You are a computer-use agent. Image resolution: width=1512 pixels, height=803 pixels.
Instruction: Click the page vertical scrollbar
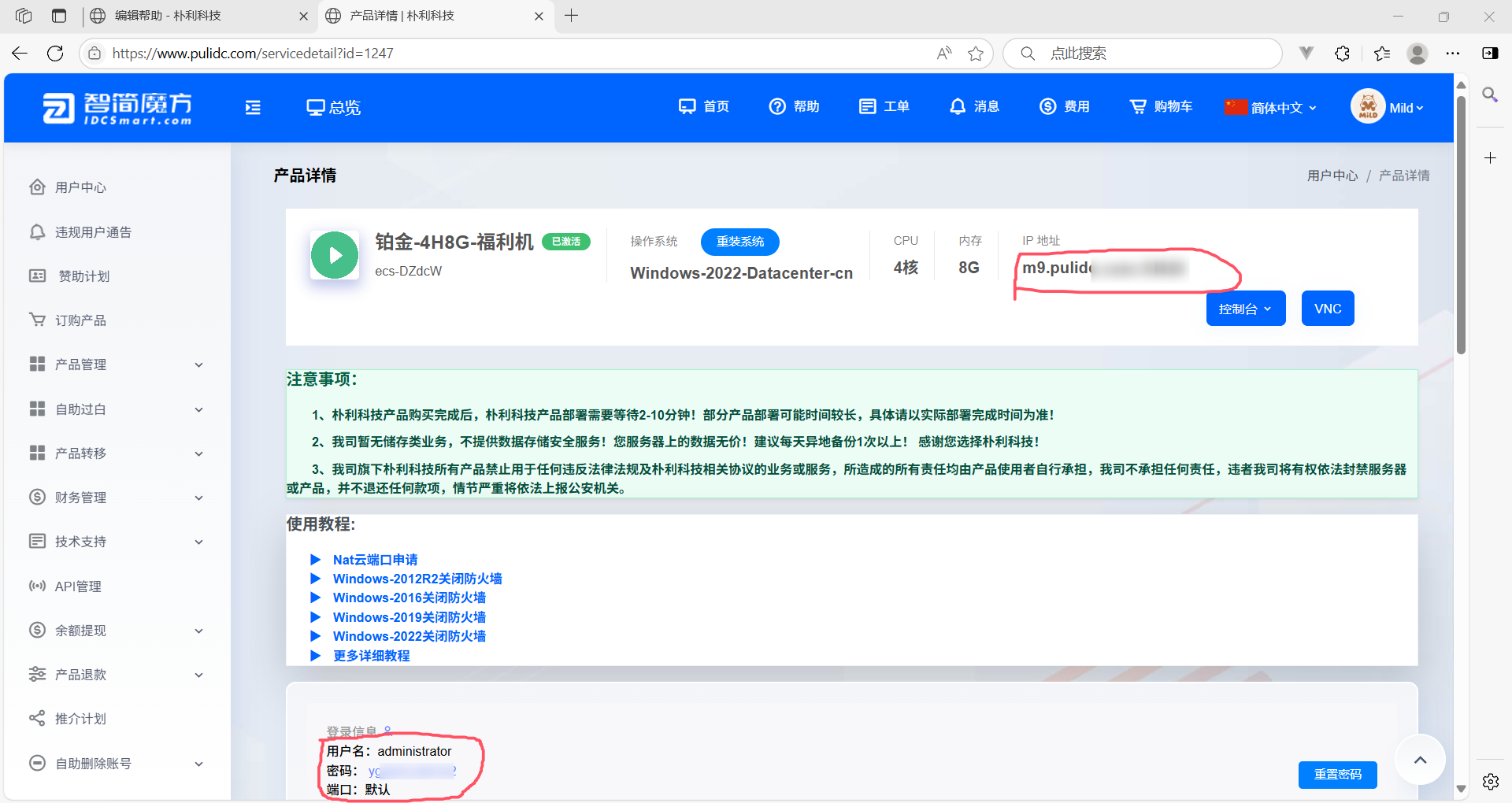point(1461,225)
